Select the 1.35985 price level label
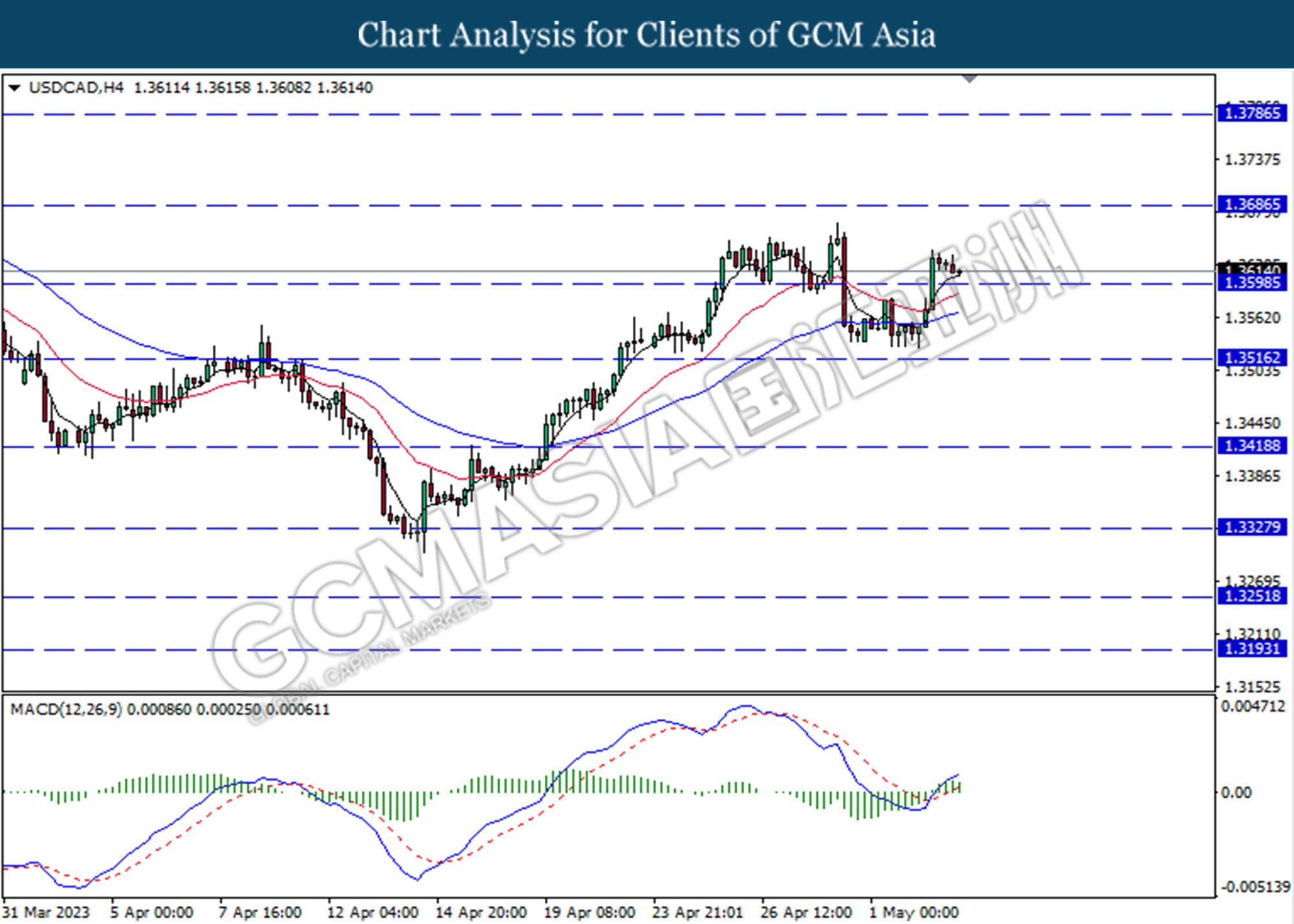This screenshot has height=924, width=1294. click(x=1252, y=283)
